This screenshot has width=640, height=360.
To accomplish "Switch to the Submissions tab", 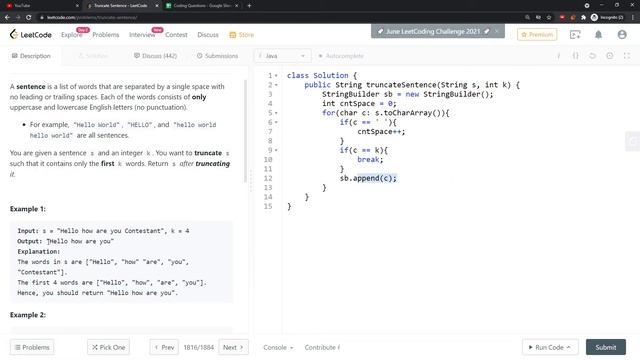I will click(x=217, y=56).
